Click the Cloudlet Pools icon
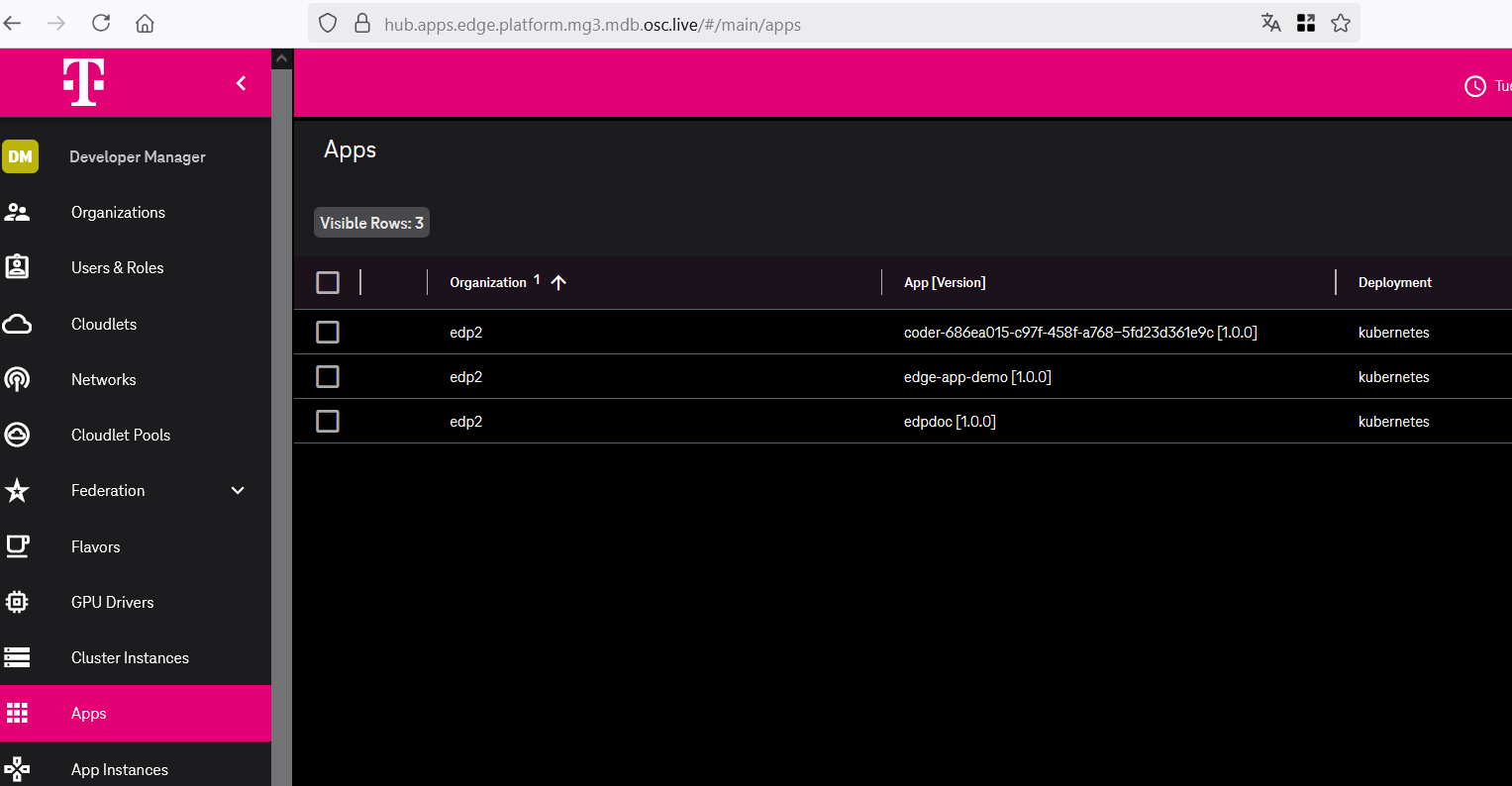This screenshot has height=786, width=1512. point(18,435)
